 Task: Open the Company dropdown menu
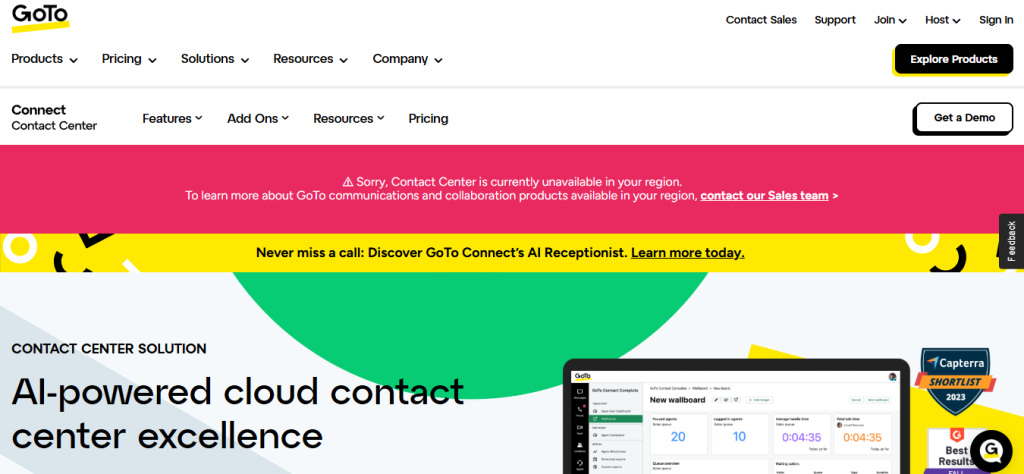pyautogui.click(x=407, y=59)
